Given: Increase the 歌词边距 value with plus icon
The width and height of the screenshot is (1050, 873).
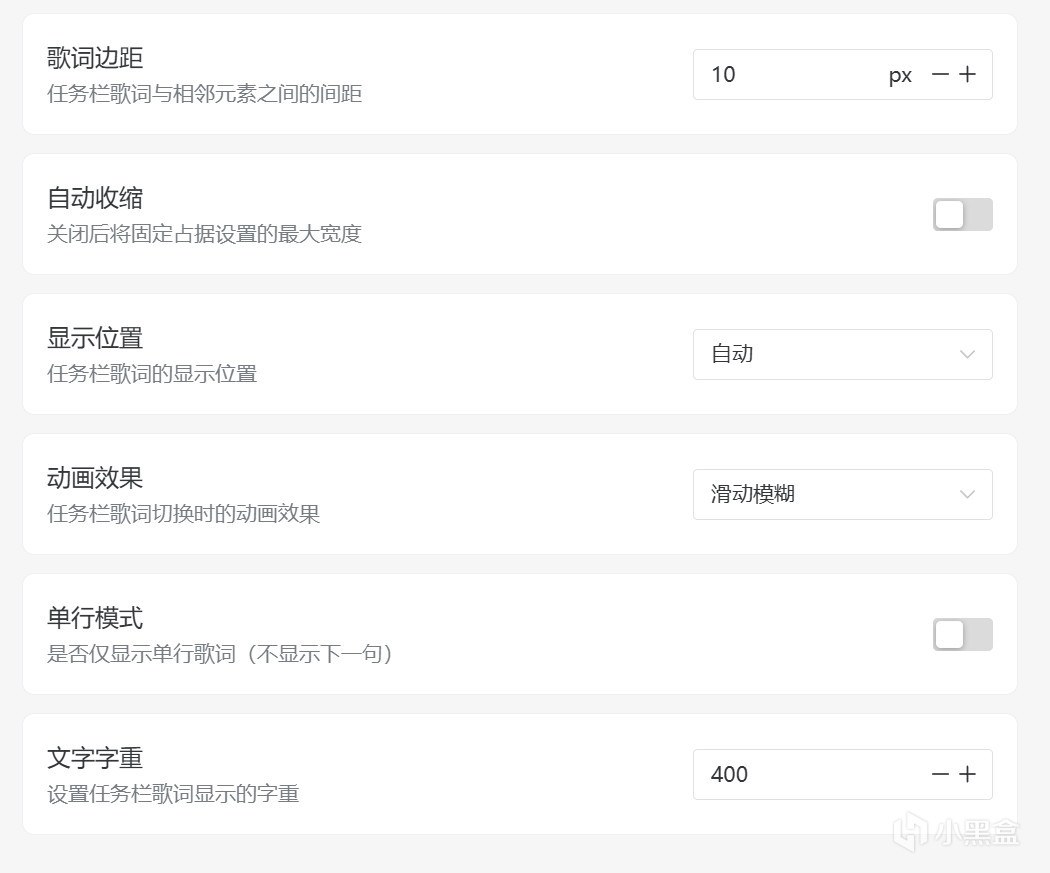Looking at the screenshot, I should click(x=967, y=75).
